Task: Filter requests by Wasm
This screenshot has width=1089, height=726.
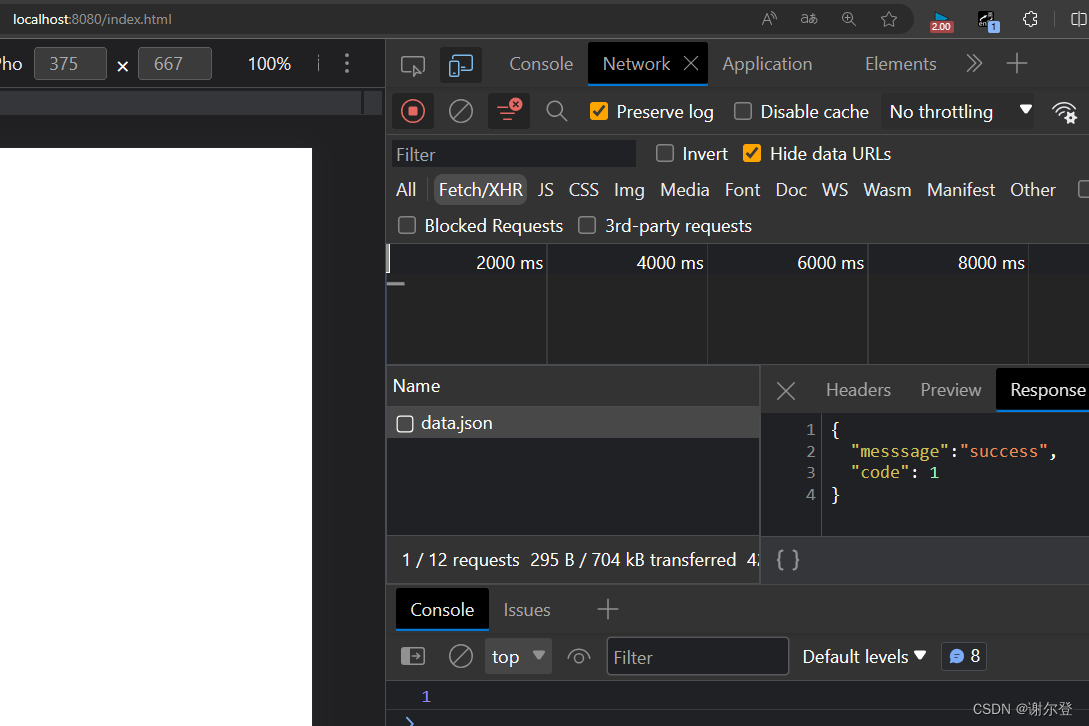Action: [887, 190]
